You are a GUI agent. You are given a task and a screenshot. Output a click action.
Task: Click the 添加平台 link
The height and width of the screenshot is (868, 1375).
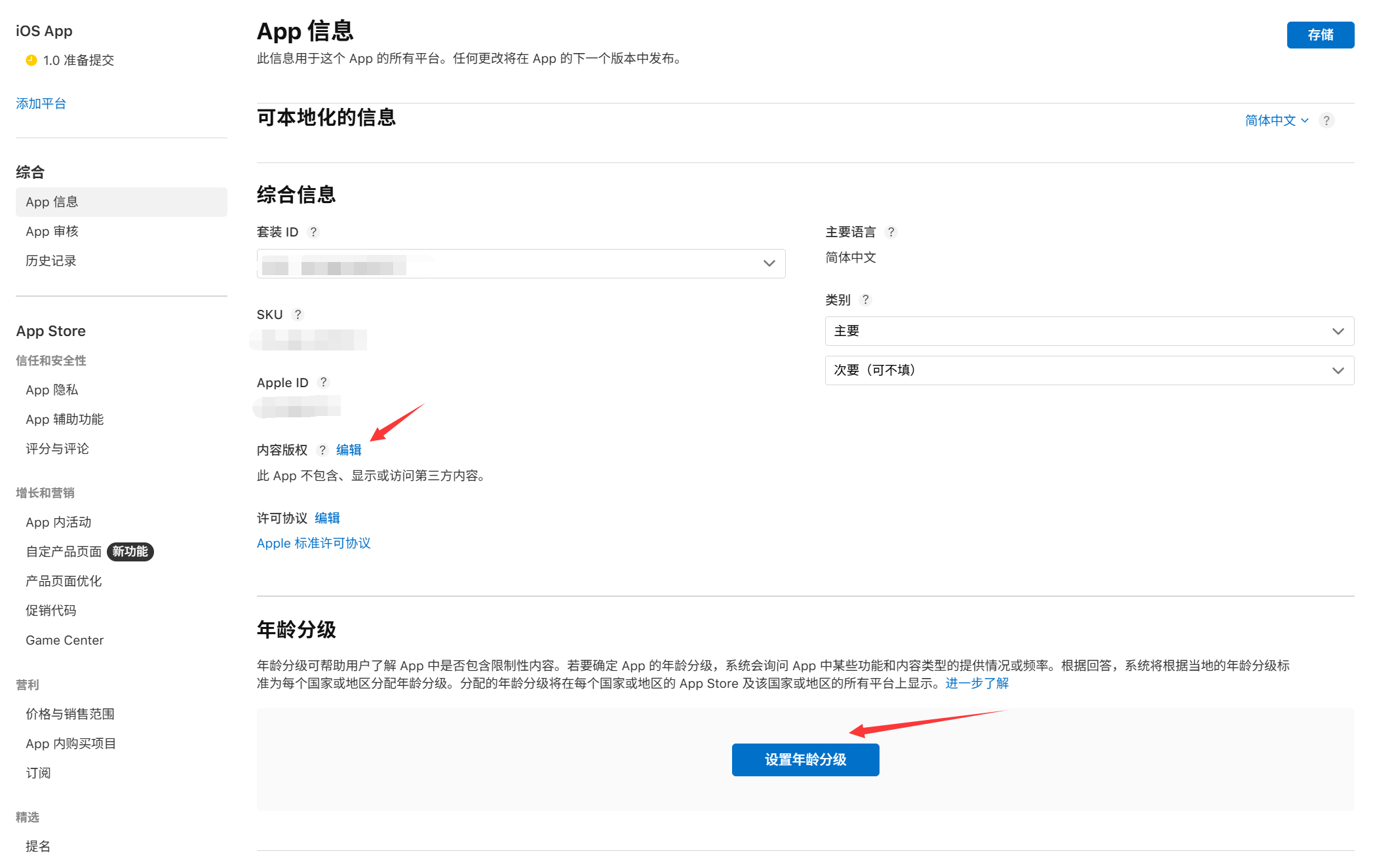[41, 104]
